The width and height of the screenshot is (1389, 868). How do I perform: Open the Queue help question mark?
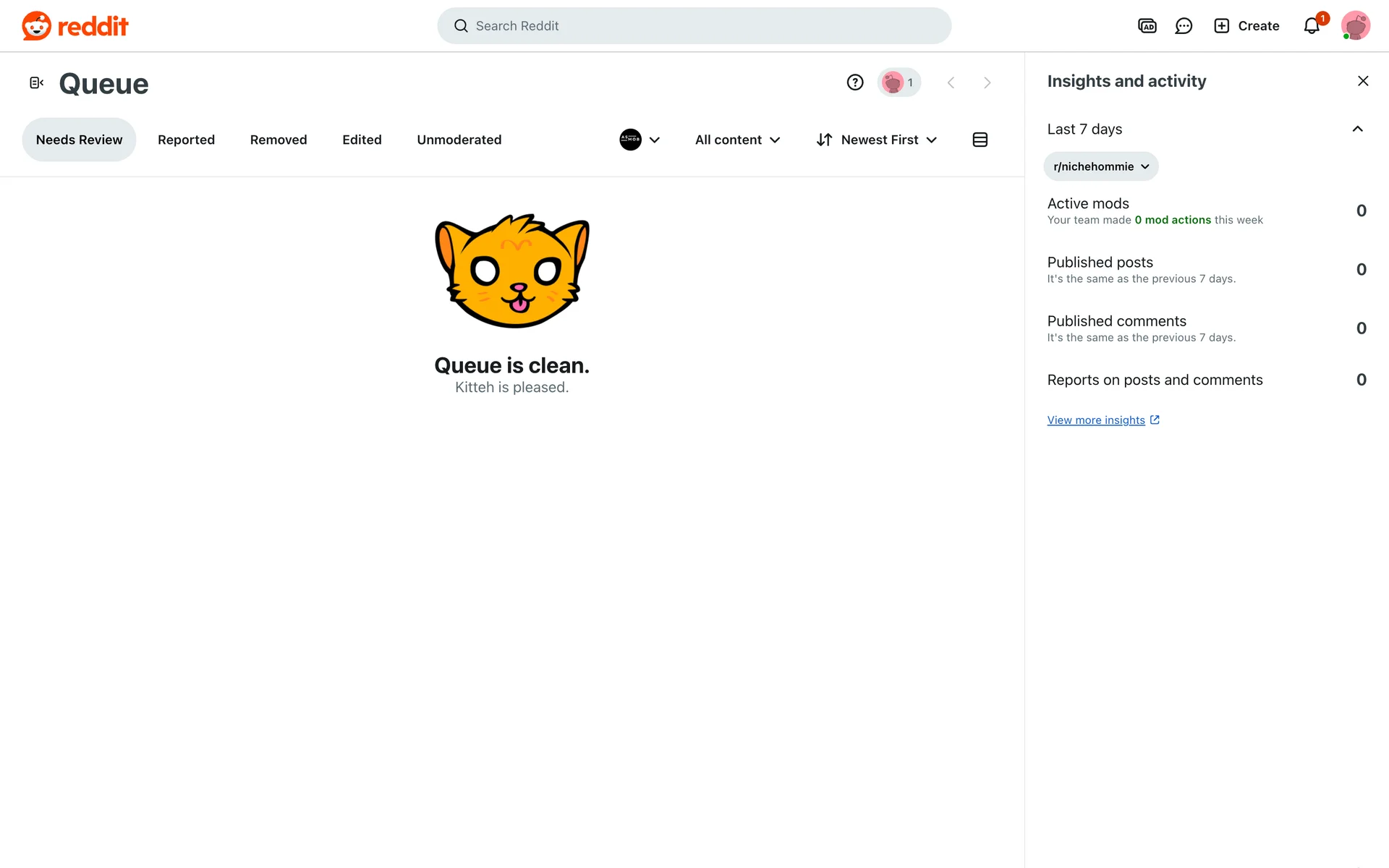click(855, 82)
